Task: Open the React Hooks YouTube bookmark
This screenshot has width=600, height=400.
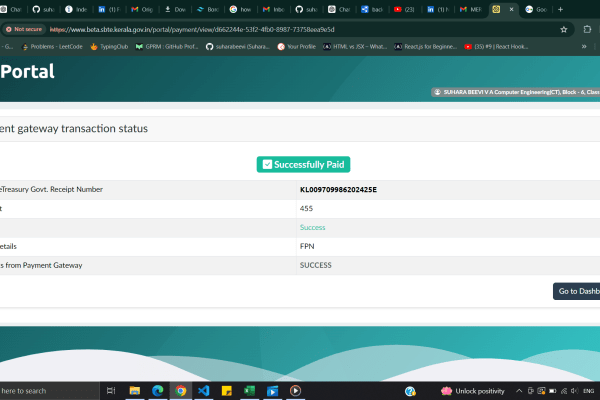Action: (496, 47)
